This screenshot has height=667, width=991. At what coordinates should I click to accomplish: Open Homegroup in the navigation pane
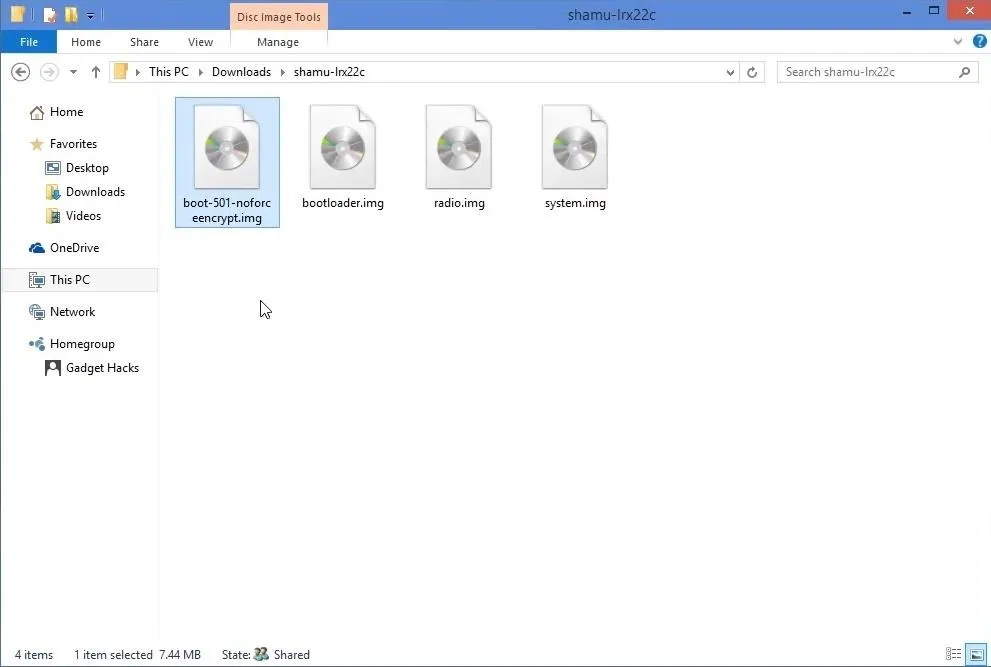[82, 344]
